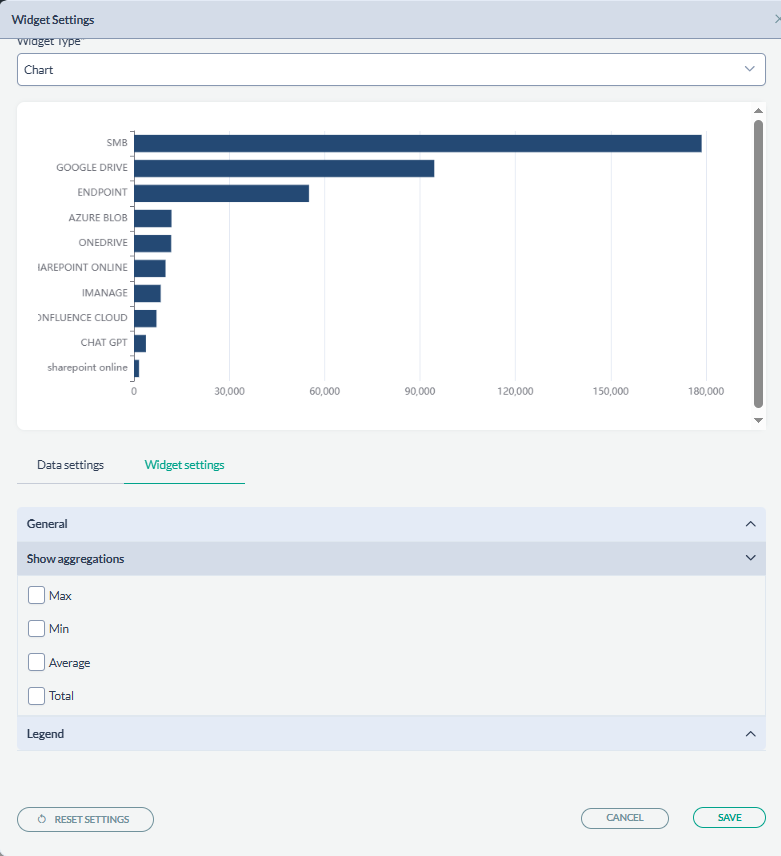Save the widget settings

(x=729, y=818)
